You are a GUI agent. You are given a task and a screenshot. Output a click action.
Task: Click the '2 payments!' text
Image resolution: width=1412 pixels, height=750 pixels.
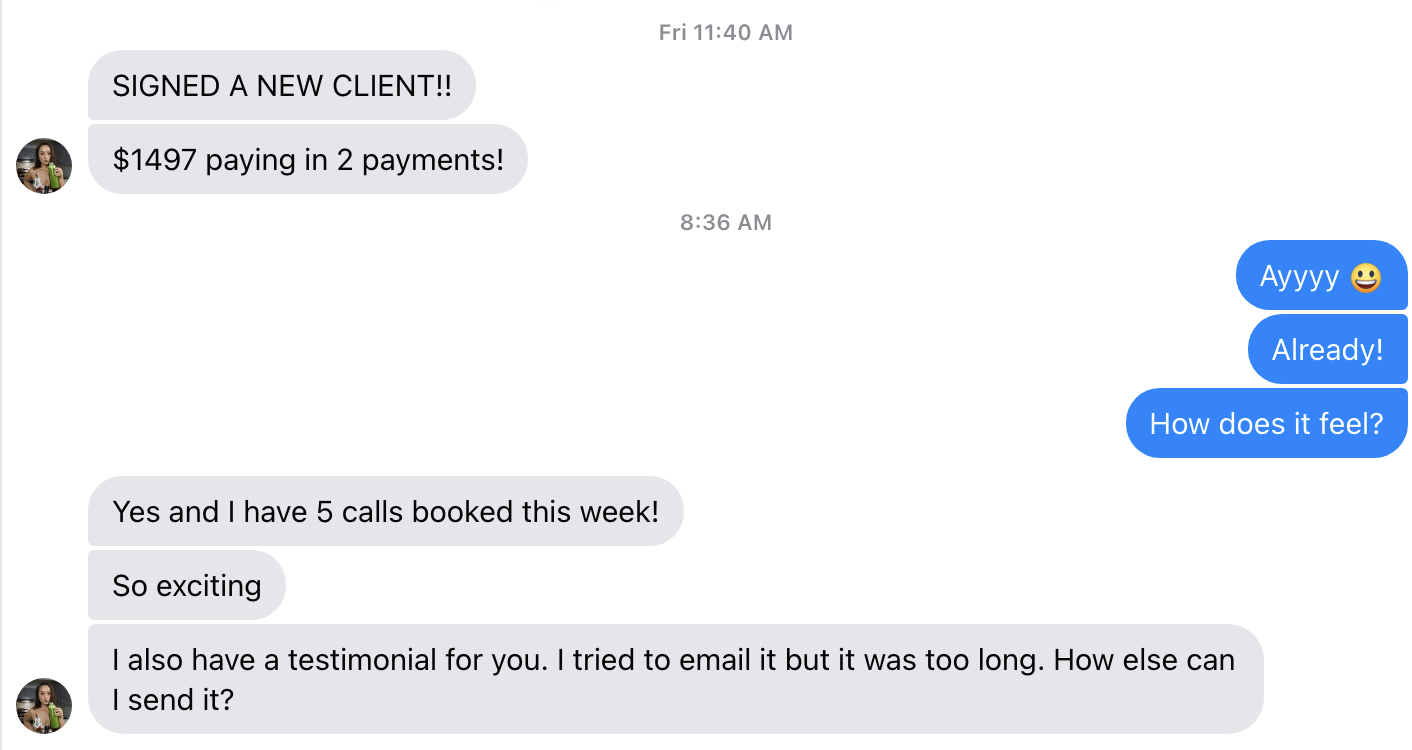pos(420,160)
